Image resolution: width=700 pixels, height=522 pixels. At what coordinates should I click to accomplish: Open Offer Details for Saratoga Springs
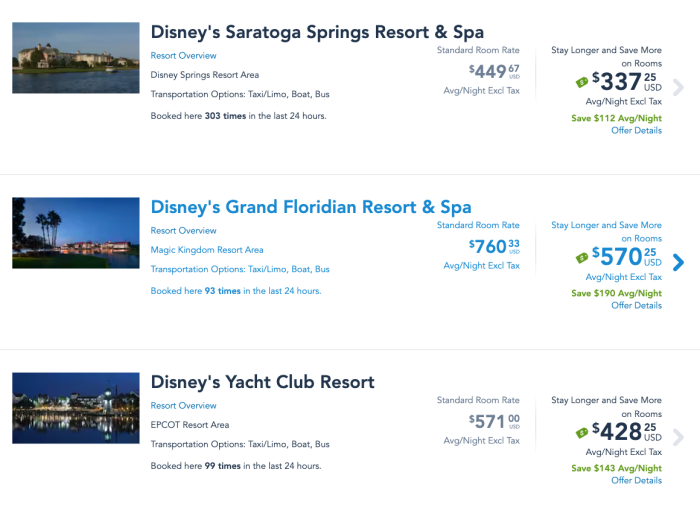(636, 131)
